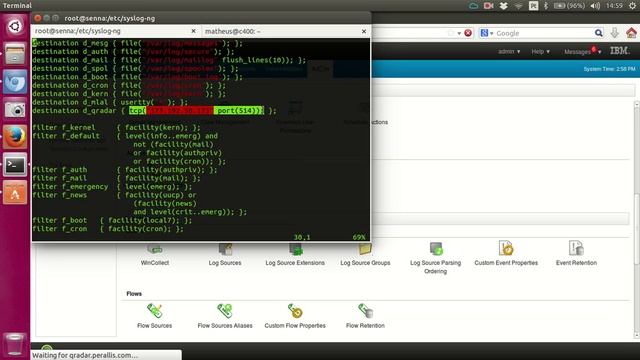Open battery indicator showing 96%
640x360 pixels.
pos(570,6)
